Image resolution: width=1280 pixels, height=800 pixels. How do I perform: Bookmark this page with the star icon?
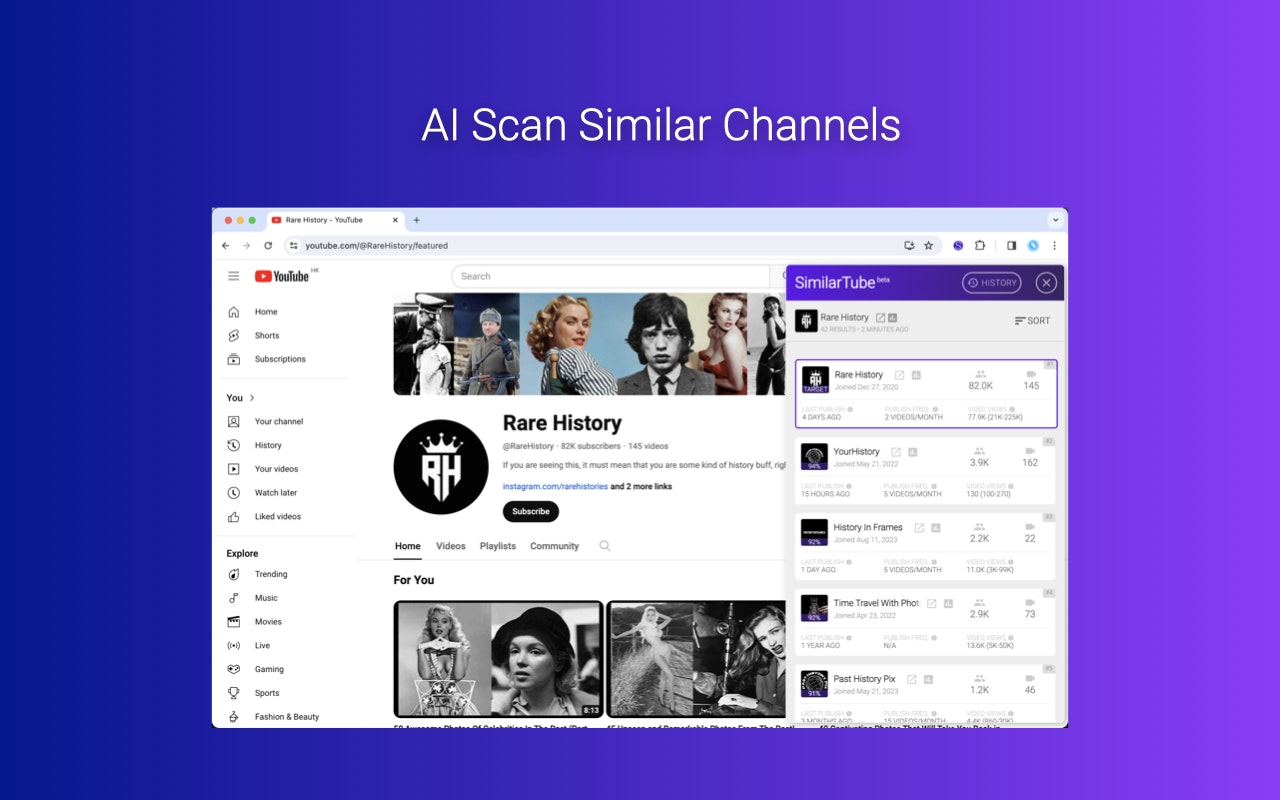coord(928,245)
